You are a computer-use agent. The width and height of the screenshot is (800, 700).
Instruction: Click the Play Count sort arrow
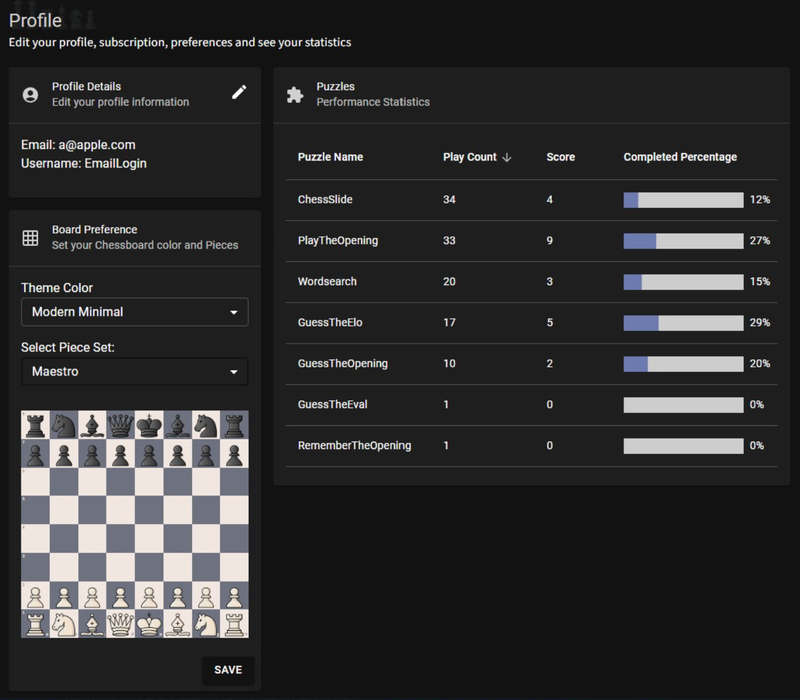(507, 158)
